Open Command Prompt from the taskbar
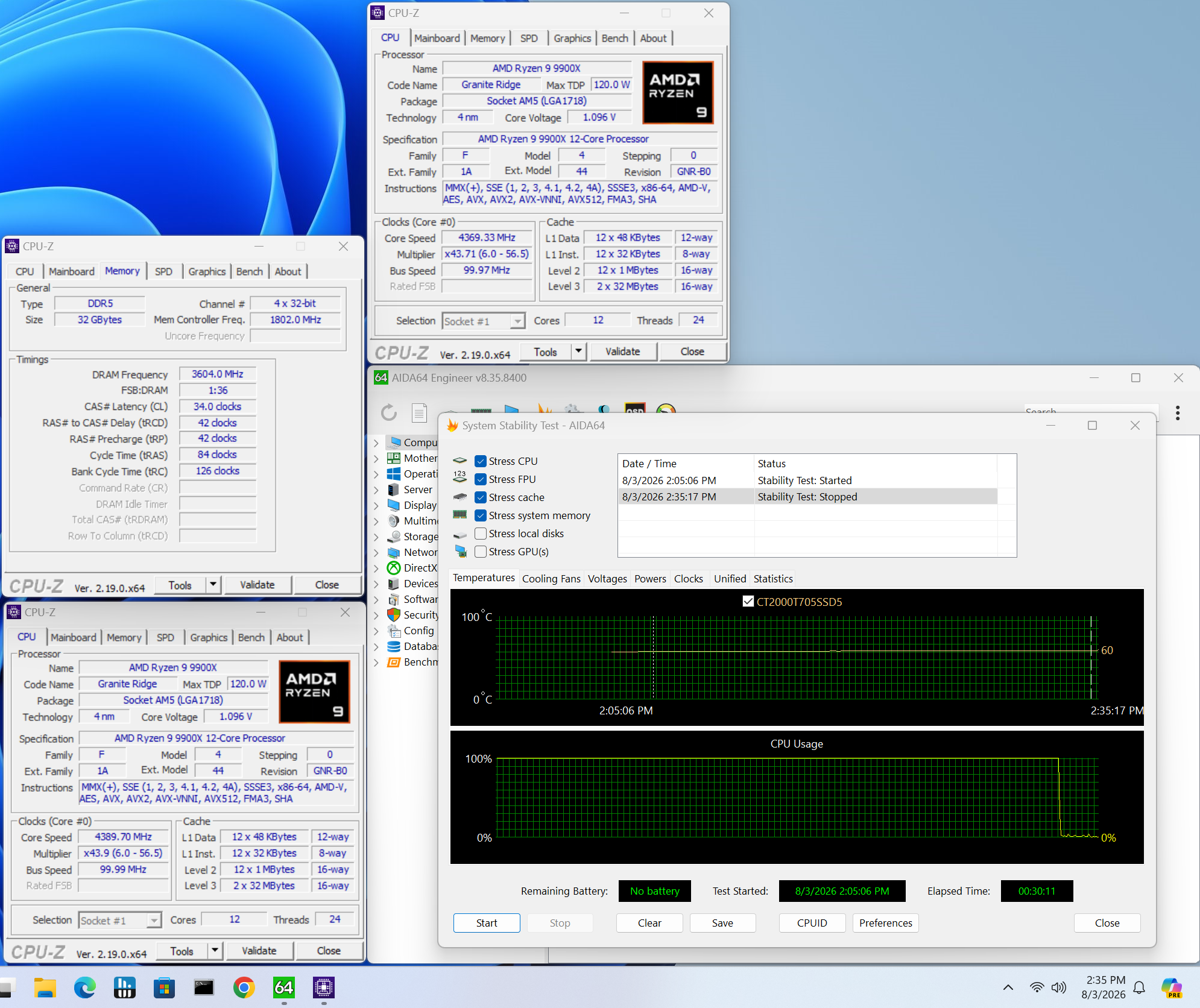This screenshot has width=1200, height=1008. pyautogui.click(x=204, y=987)
